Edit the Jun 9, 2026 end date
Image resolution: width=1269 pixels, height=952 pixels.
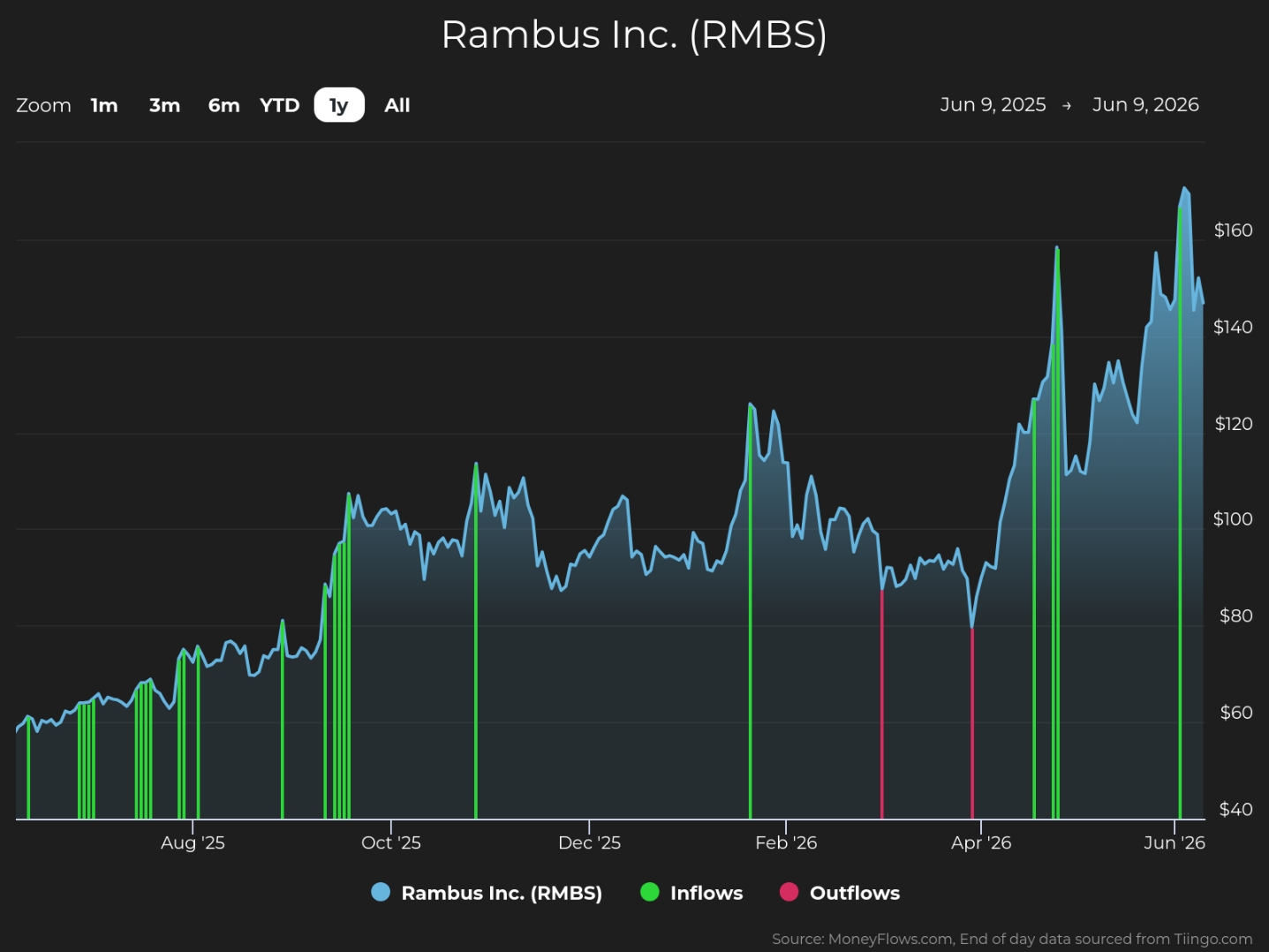1145,104
